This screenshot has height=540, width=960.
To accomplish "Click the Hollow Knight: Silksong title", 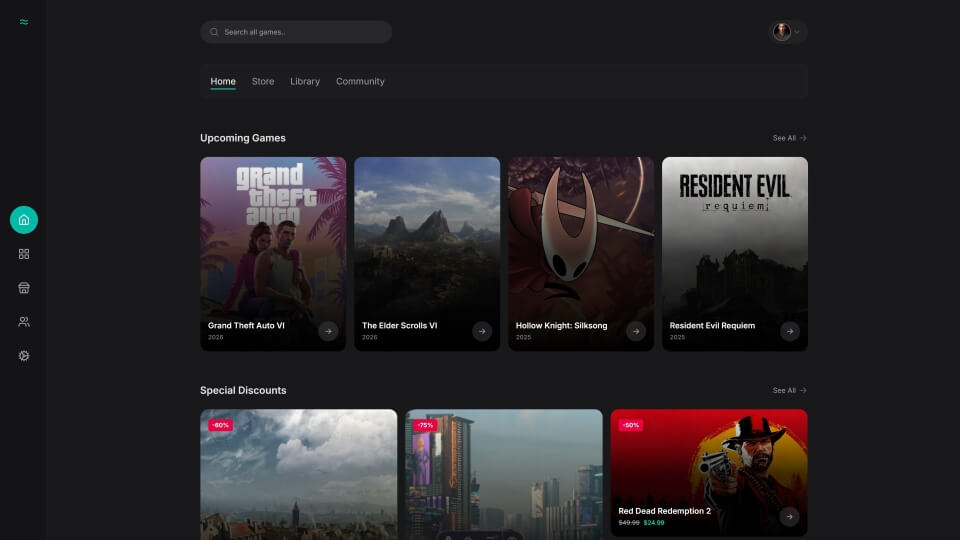I will coord(561,326).
